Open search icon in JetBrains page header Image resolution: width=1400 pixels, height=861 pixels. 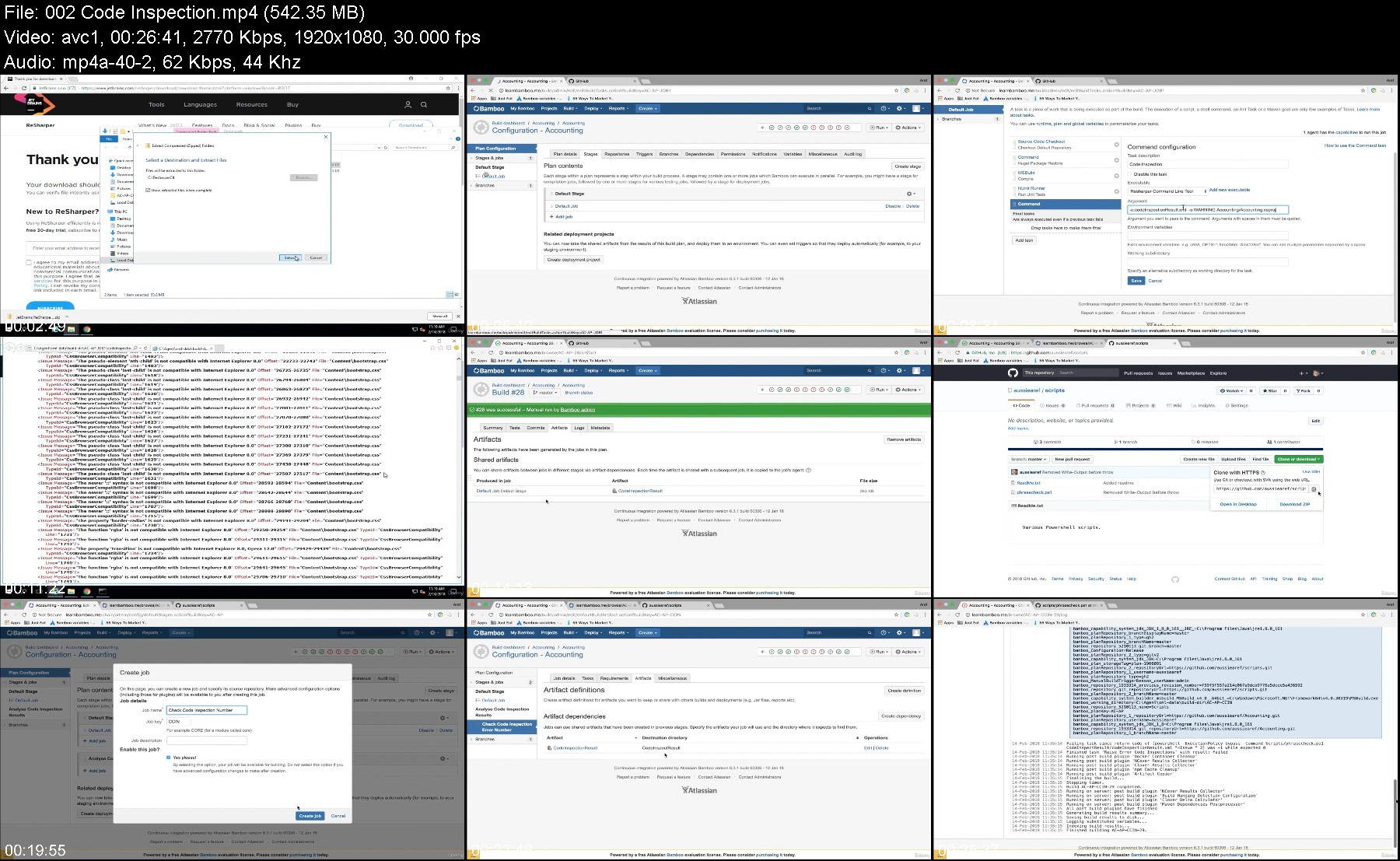424,104
